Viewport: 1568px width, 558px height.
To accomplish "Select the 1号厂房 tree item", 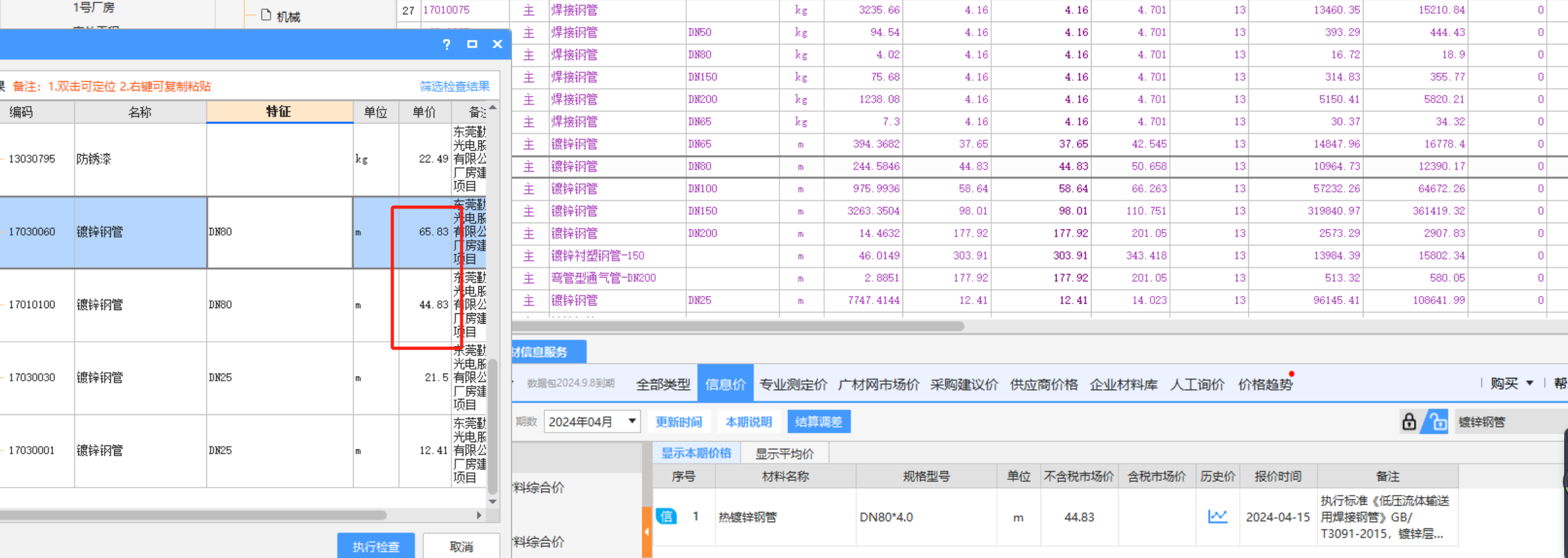I will (94, 7).
